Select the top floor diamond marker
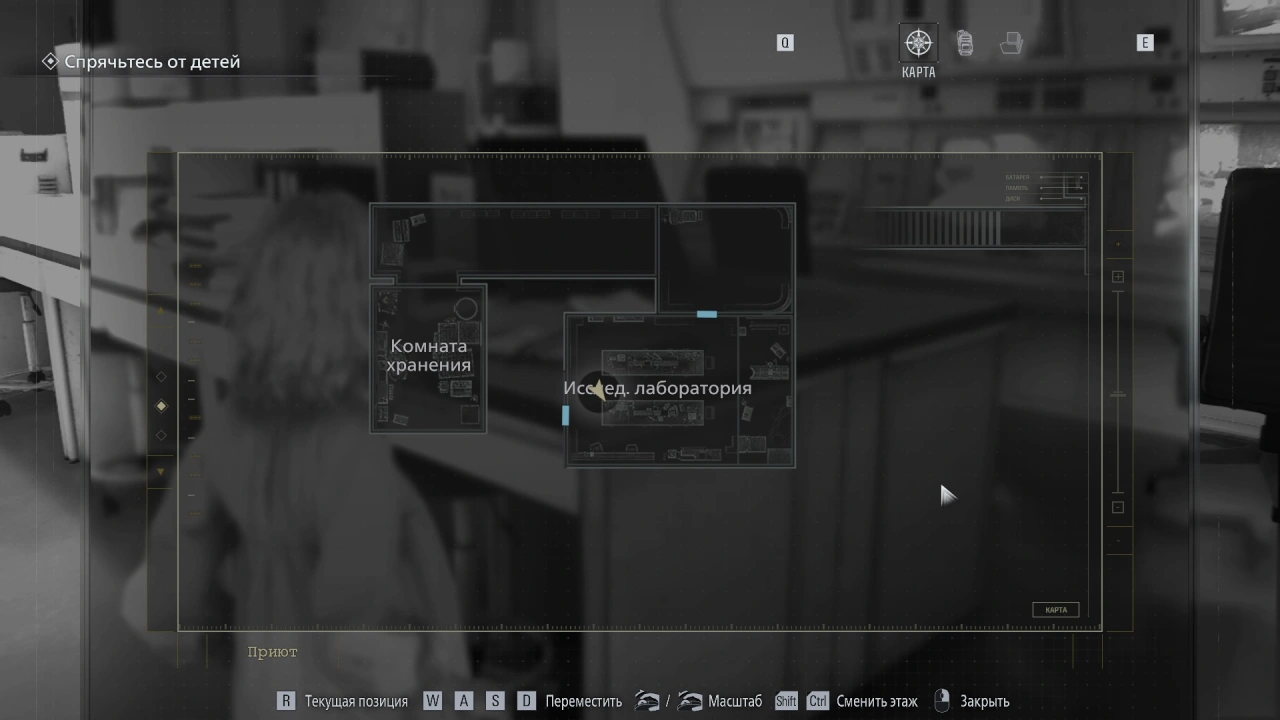 click(161, 377)
